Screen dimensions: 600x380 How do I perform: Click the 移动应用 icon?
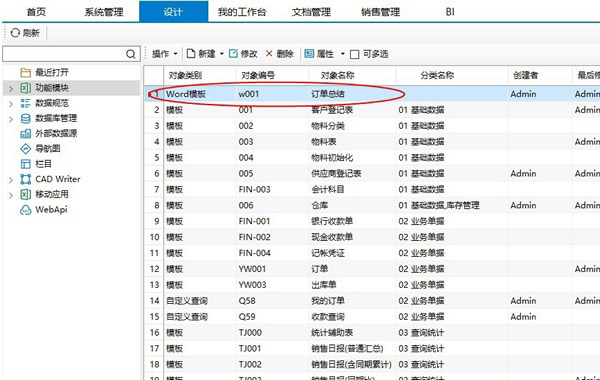tap(26, 194)
